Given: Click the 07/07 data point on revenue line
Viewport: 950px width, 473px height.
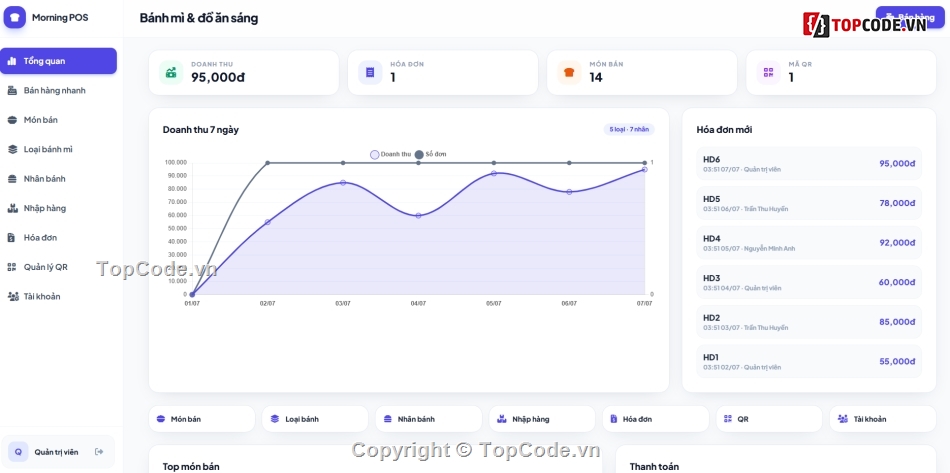Looking at the screenshot, I should coord(645,170).
